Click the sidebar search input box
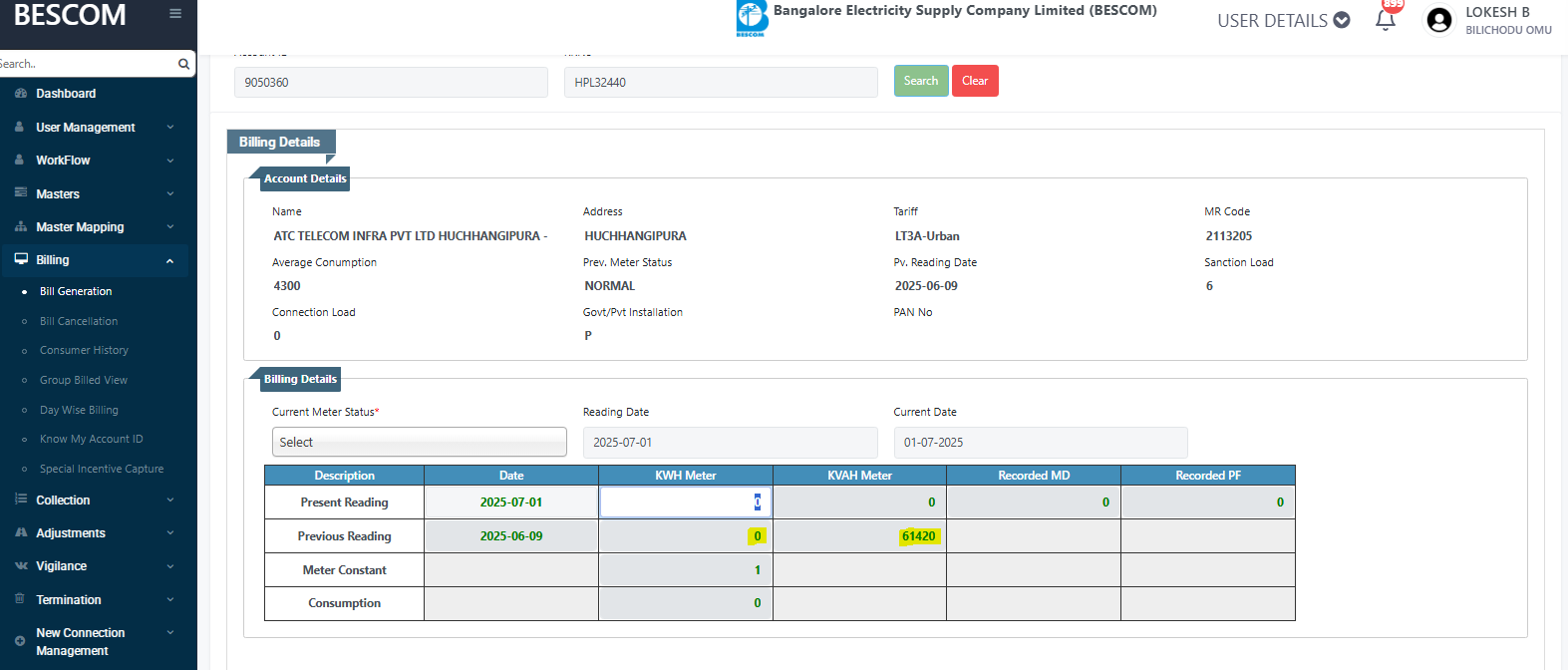Viewport: 1568px width, 670px height. 90,64
